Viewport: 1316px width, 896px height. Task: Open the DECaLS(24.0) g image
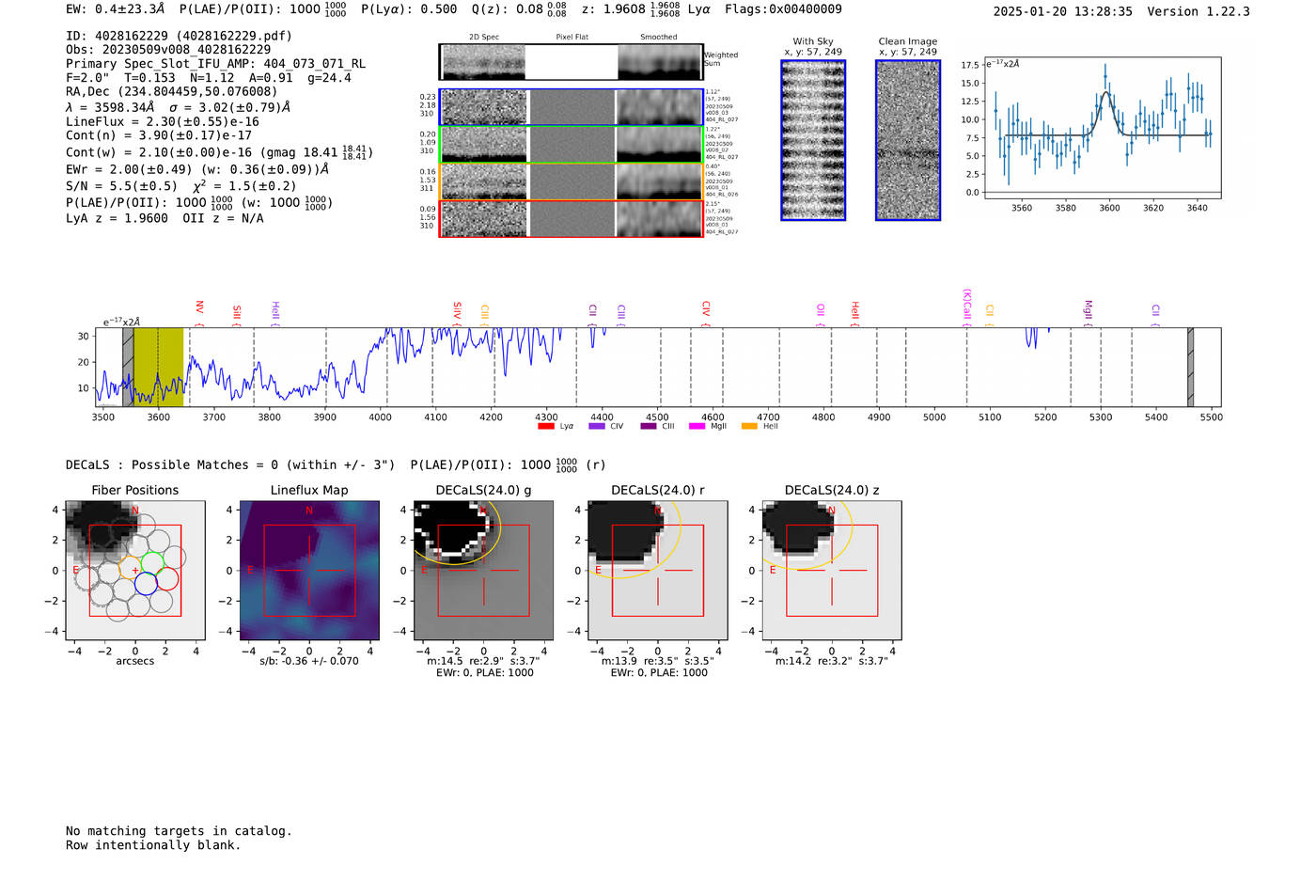(x=483, y=570)
